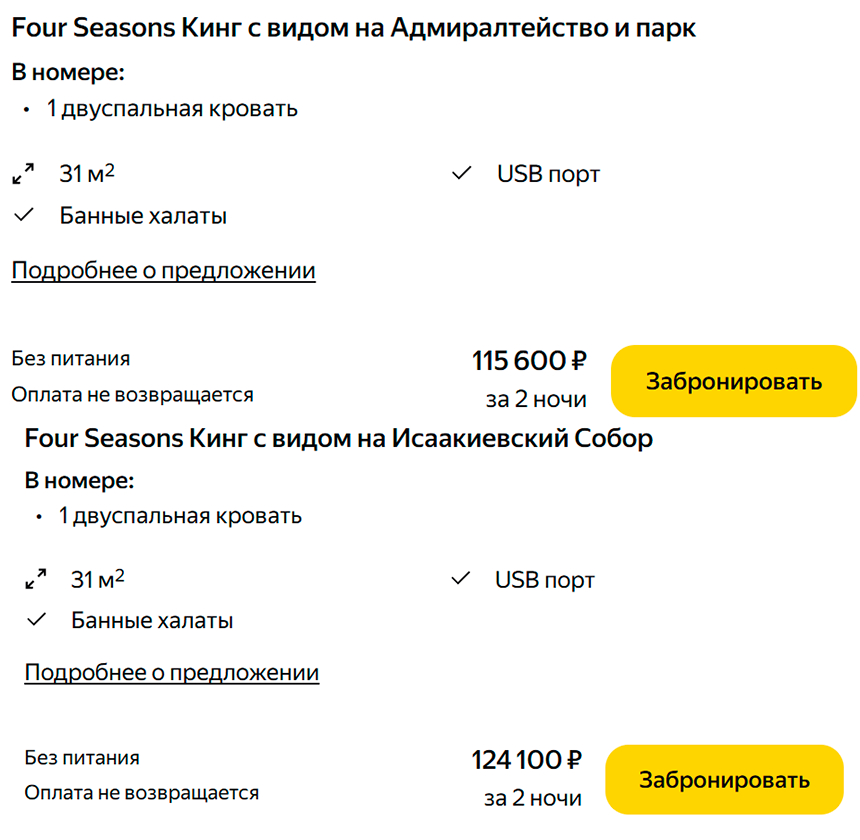This screenshot has width=860, height=840.
Task: Click Без питания label in Admiralty offer
Action: [x=70, y=359]
